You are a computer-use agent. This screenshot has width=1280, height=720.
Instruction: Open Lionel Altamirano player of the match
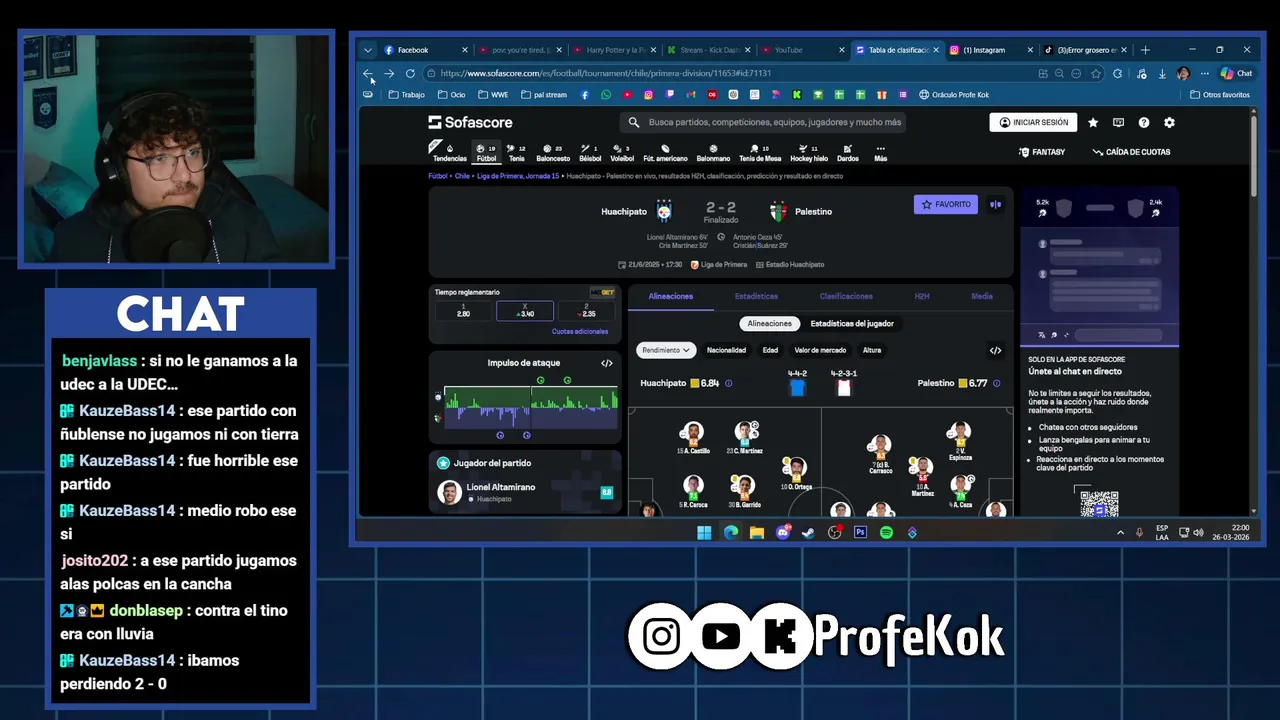[524, 492]
